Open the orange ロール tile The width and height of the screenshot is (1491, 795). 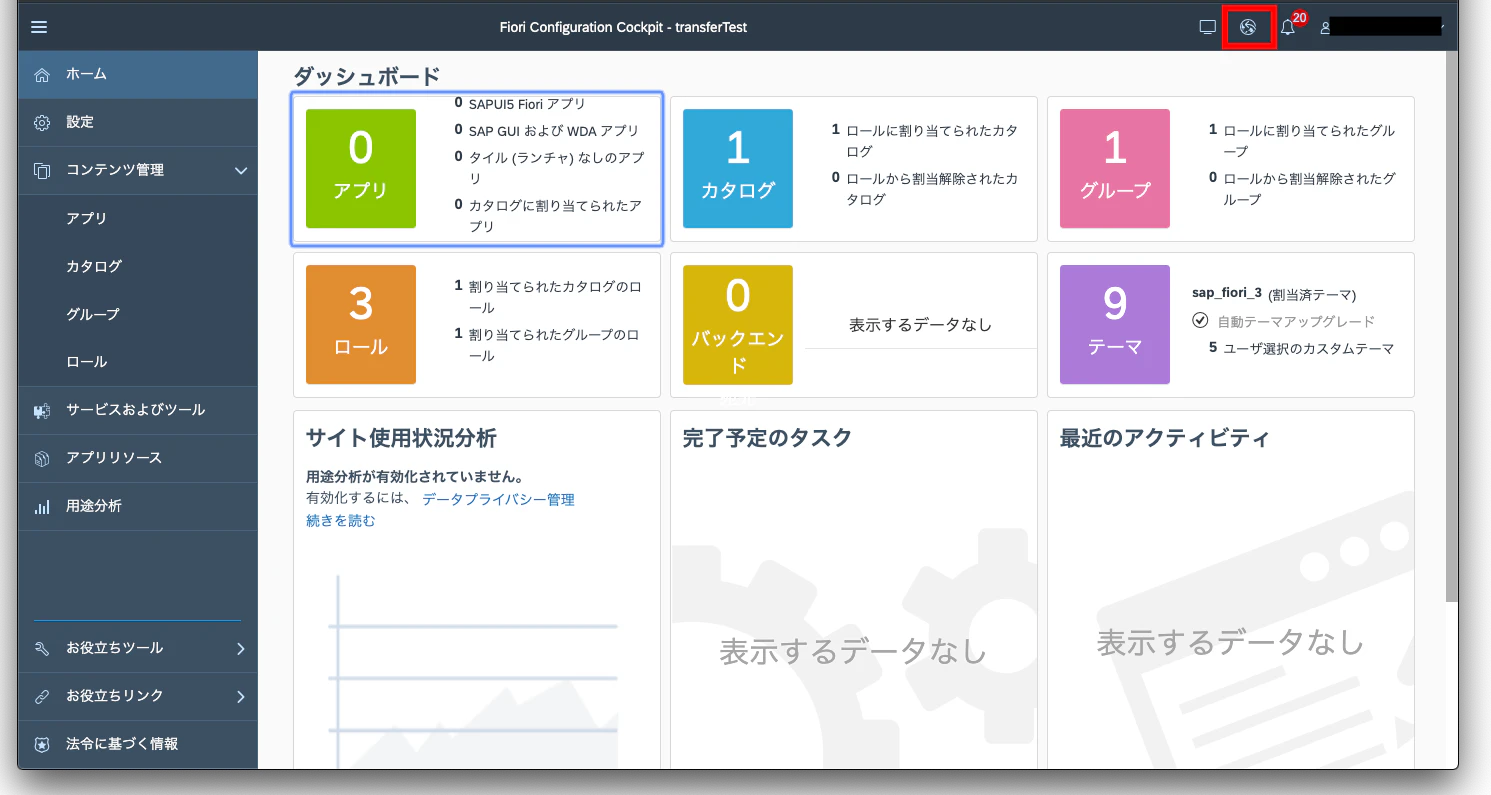(x=361, y=324)
